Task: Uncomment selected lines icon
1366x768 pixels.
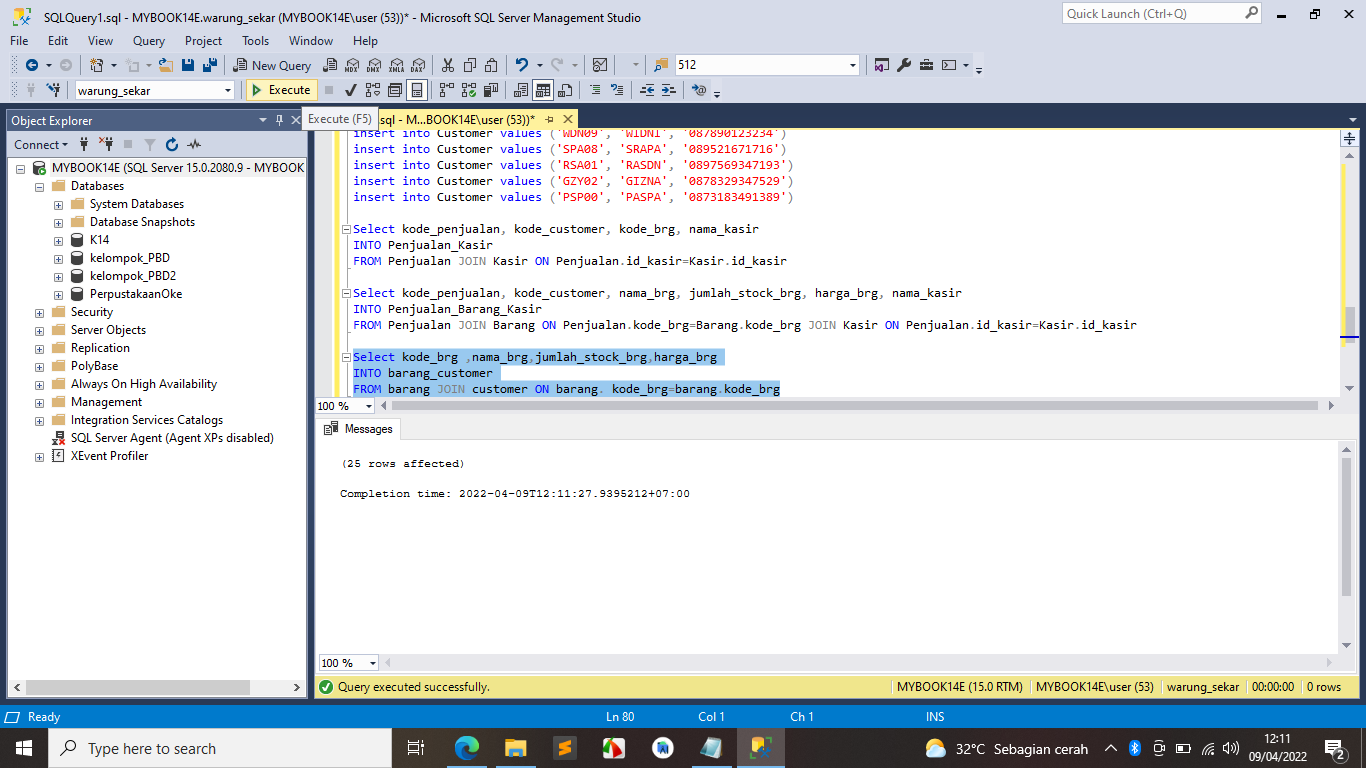Action: [x=617, y=90]
